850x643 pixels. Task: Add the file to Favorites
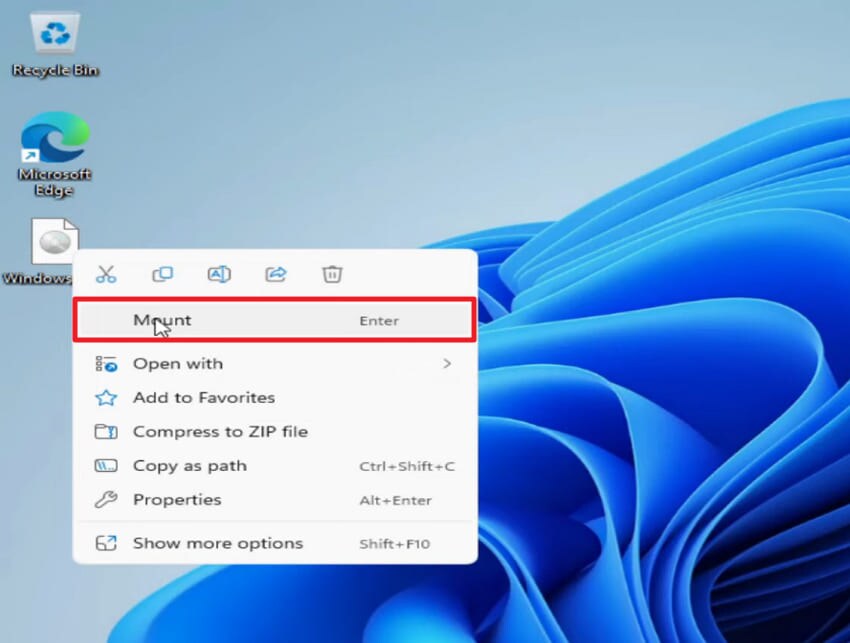click(x=203, y=397)
